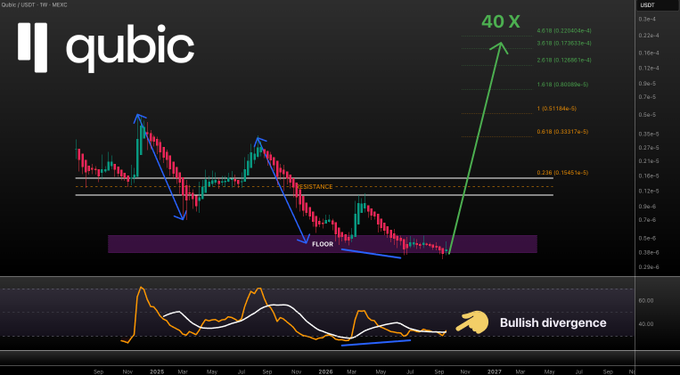This screenshot has width=680, height=375.
Task: Select the 3.618 (0.173633e-4) Fibonacci label
Action: point(564,43)
